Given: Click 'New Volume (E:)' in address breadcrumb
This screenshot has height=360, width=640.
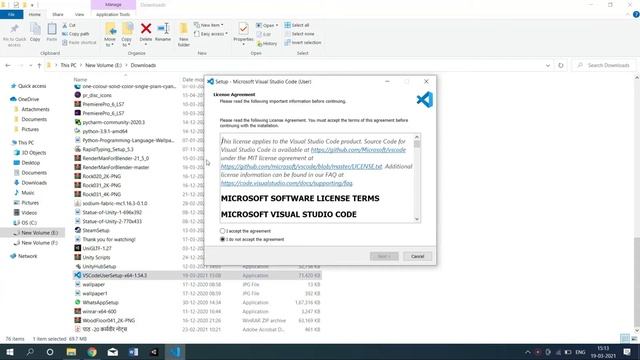Looking at the screenshot, I should pyautogui.click(x=103, y=65).
